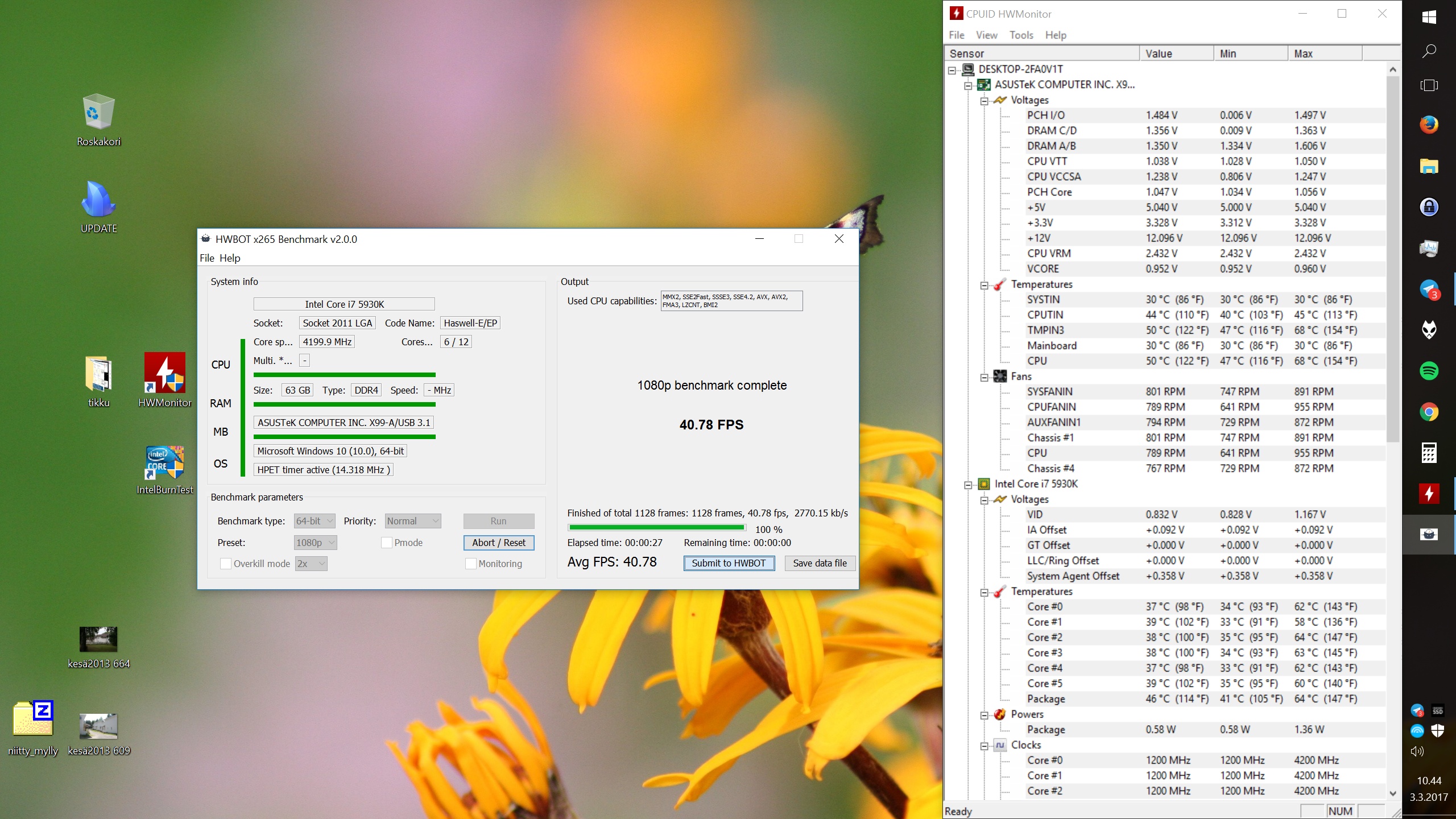This screenshot has height=819, width=1456.
Task: Collapse the Clocks group in HWMonitor
Action: (984, 746)
